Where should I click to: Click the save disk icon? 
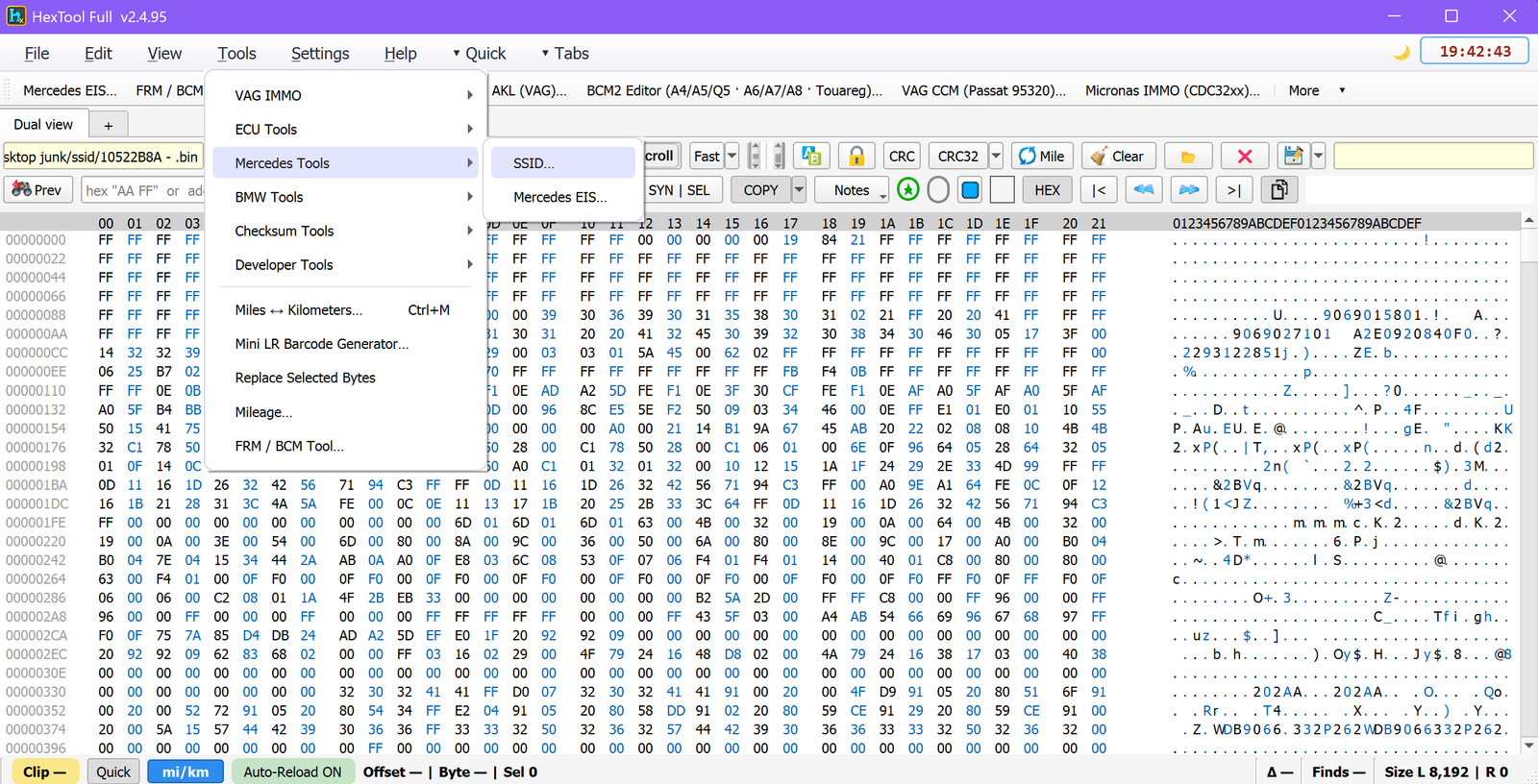tap(1294, 156)
